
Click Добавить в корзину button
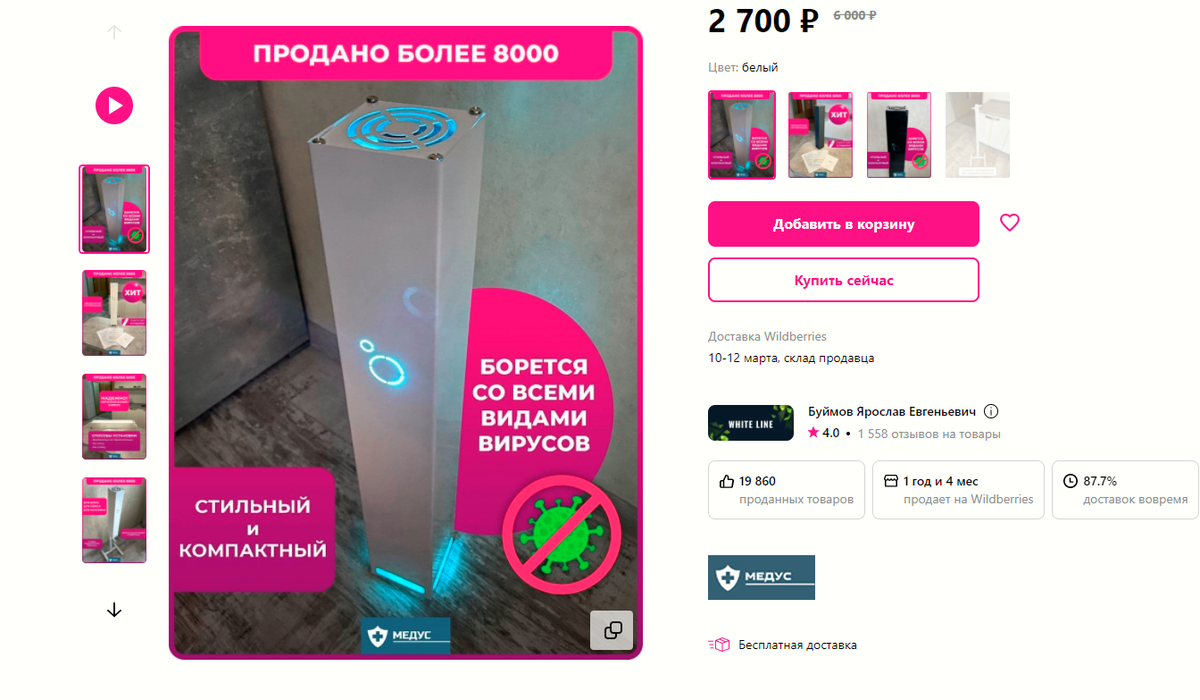pos(844,224)
